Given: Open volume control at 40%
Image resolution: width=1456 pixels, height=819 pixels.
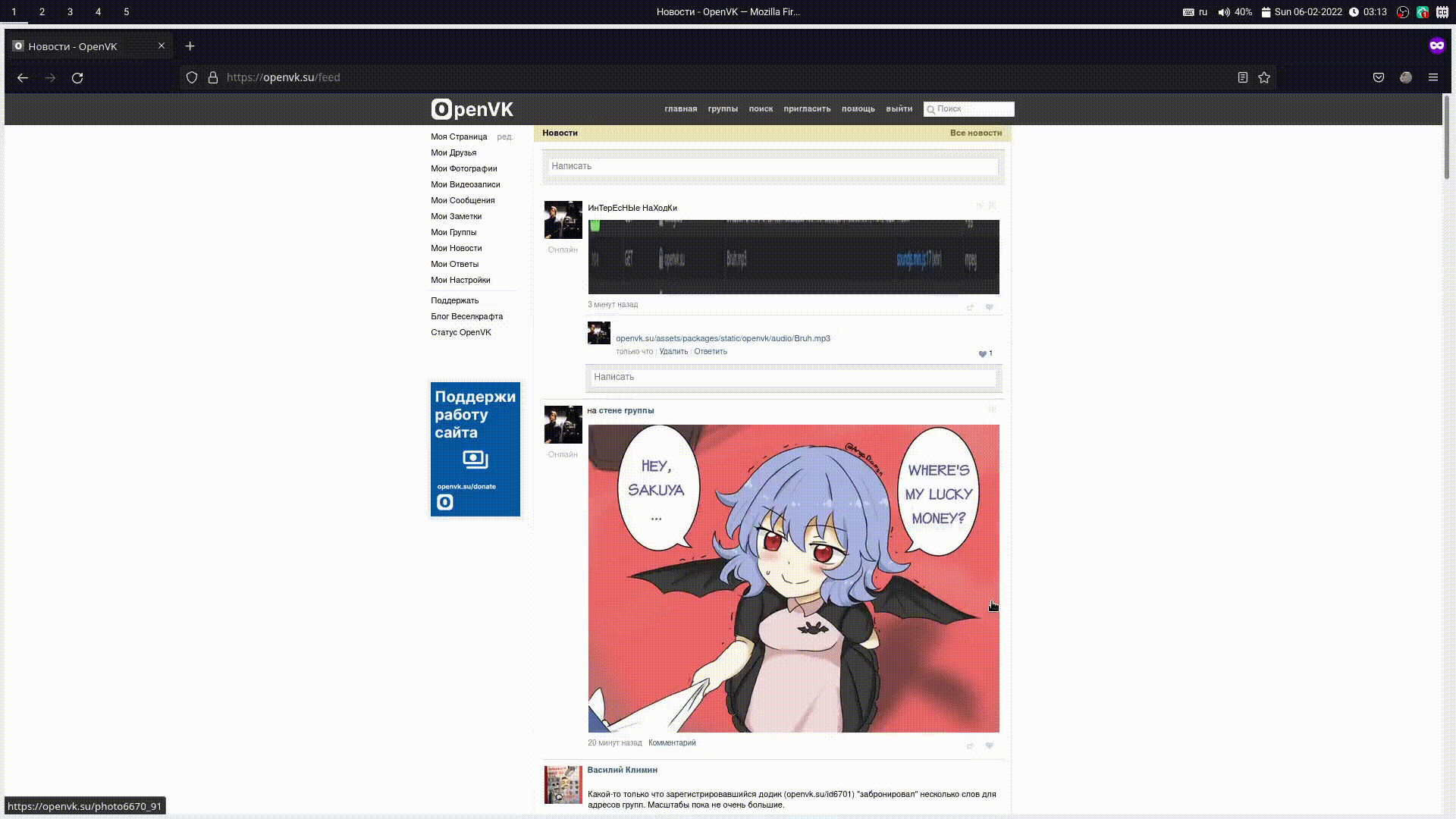Looking at the screenshot, I should coord(1235,12).
